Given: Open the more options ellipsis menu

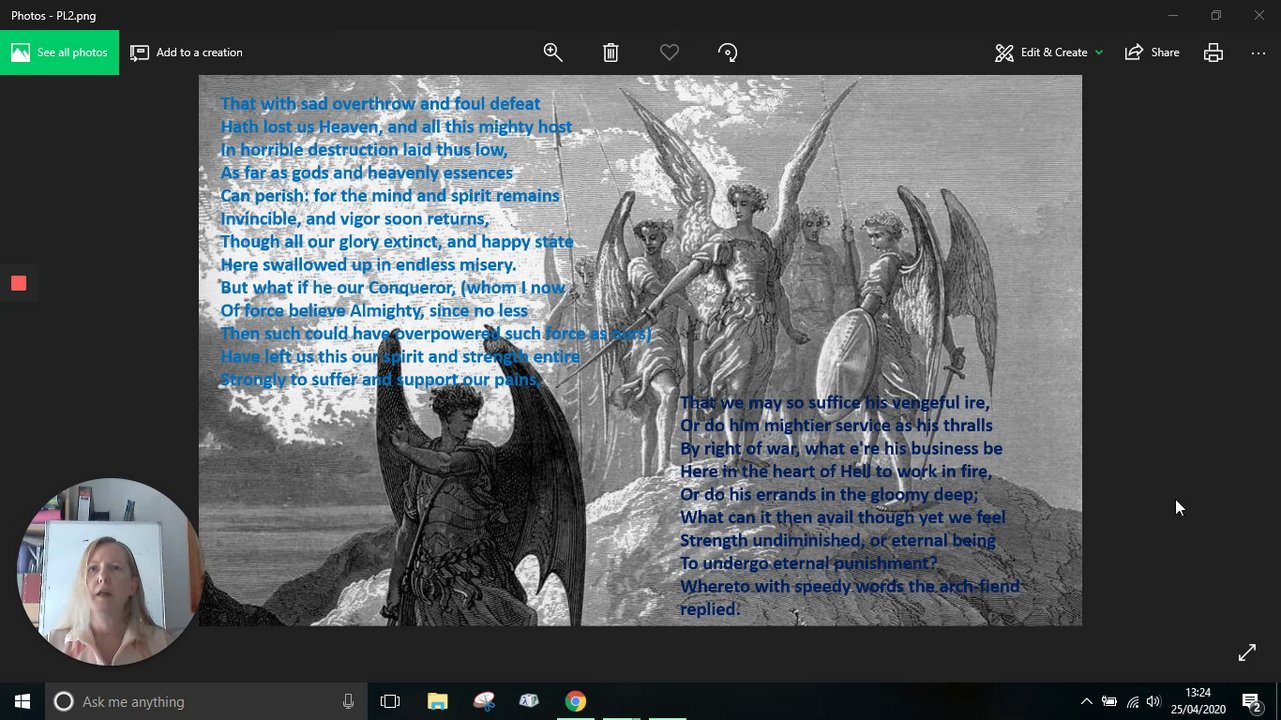Looking at the screenshot, I should click(1258, 53).
